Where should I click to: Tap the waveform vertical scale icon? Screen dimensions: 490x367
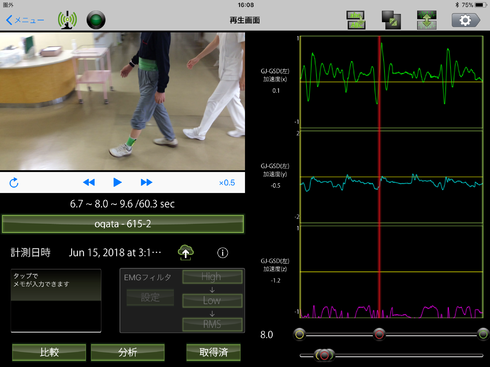(x=427, y=20)
